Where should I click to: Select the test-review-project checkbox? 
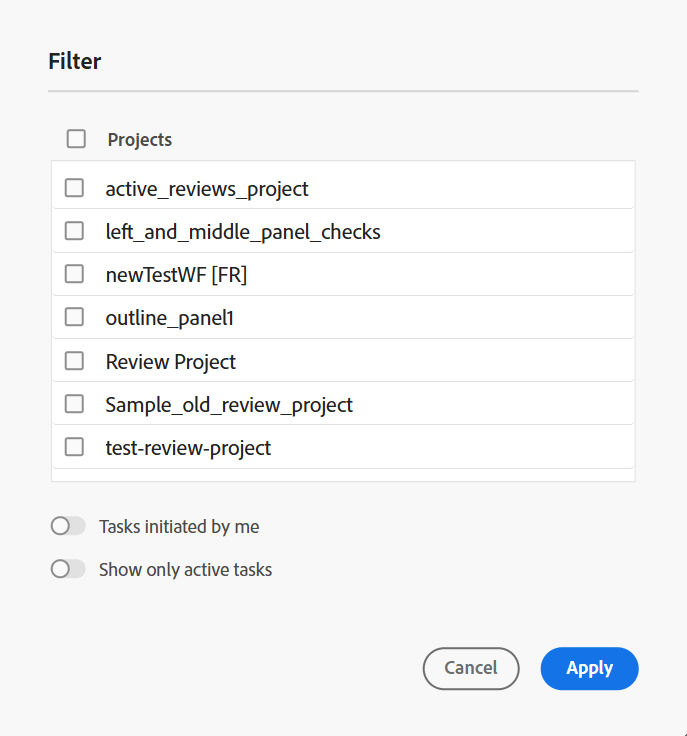pos(74,447)
